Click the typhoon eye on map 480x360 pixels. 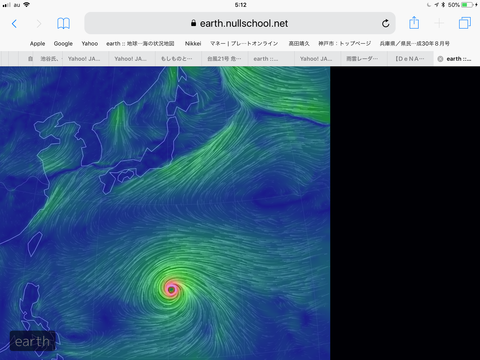click(171, 290)
